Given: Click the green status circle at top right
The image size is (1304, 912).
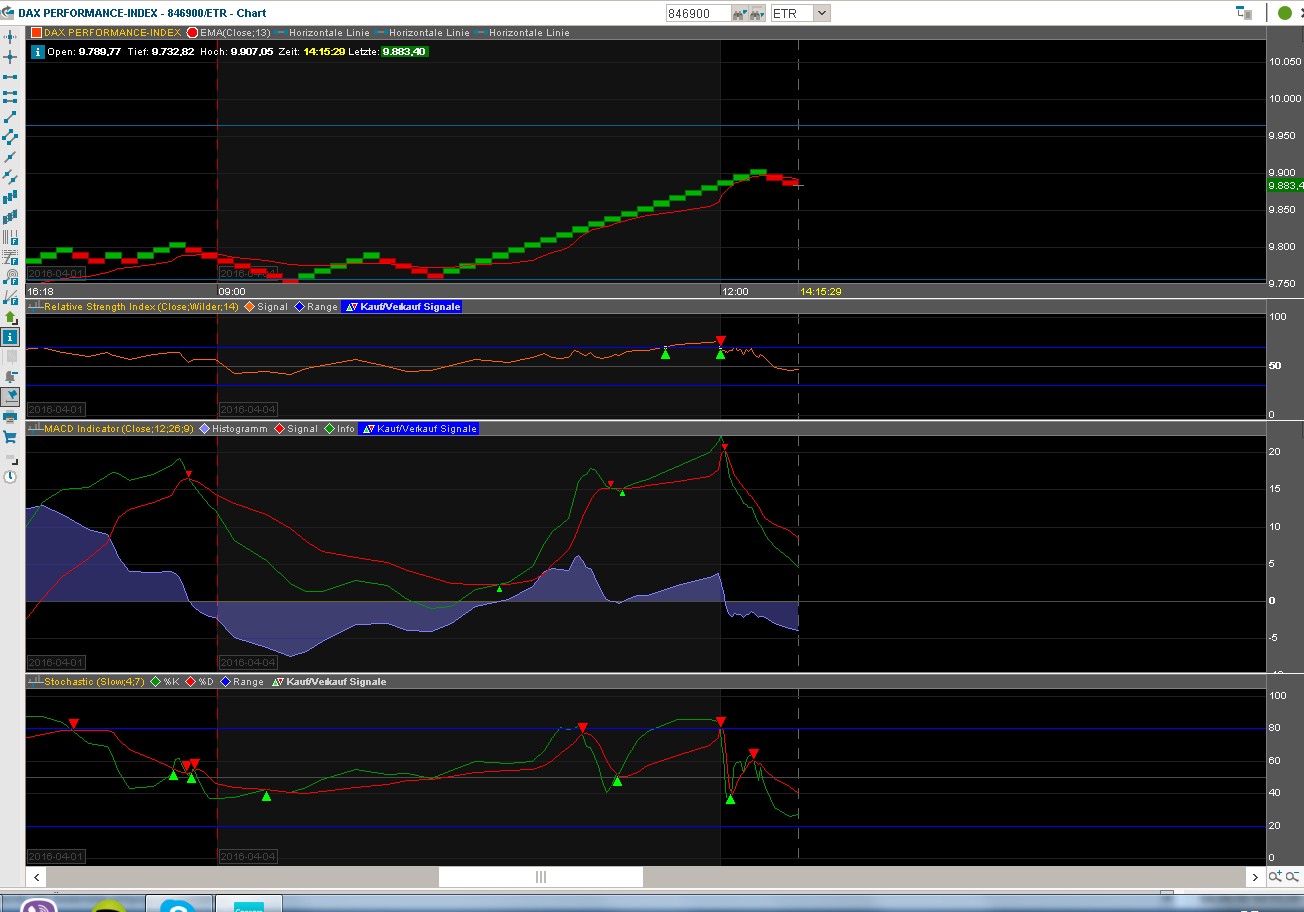Looking at the screenshot, I should 1284,13.
